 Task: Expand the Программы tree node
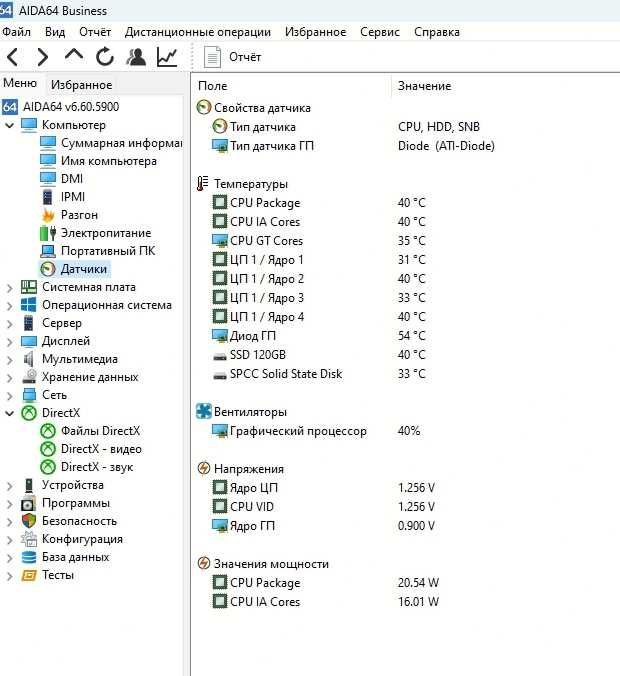tap(9, 504)
